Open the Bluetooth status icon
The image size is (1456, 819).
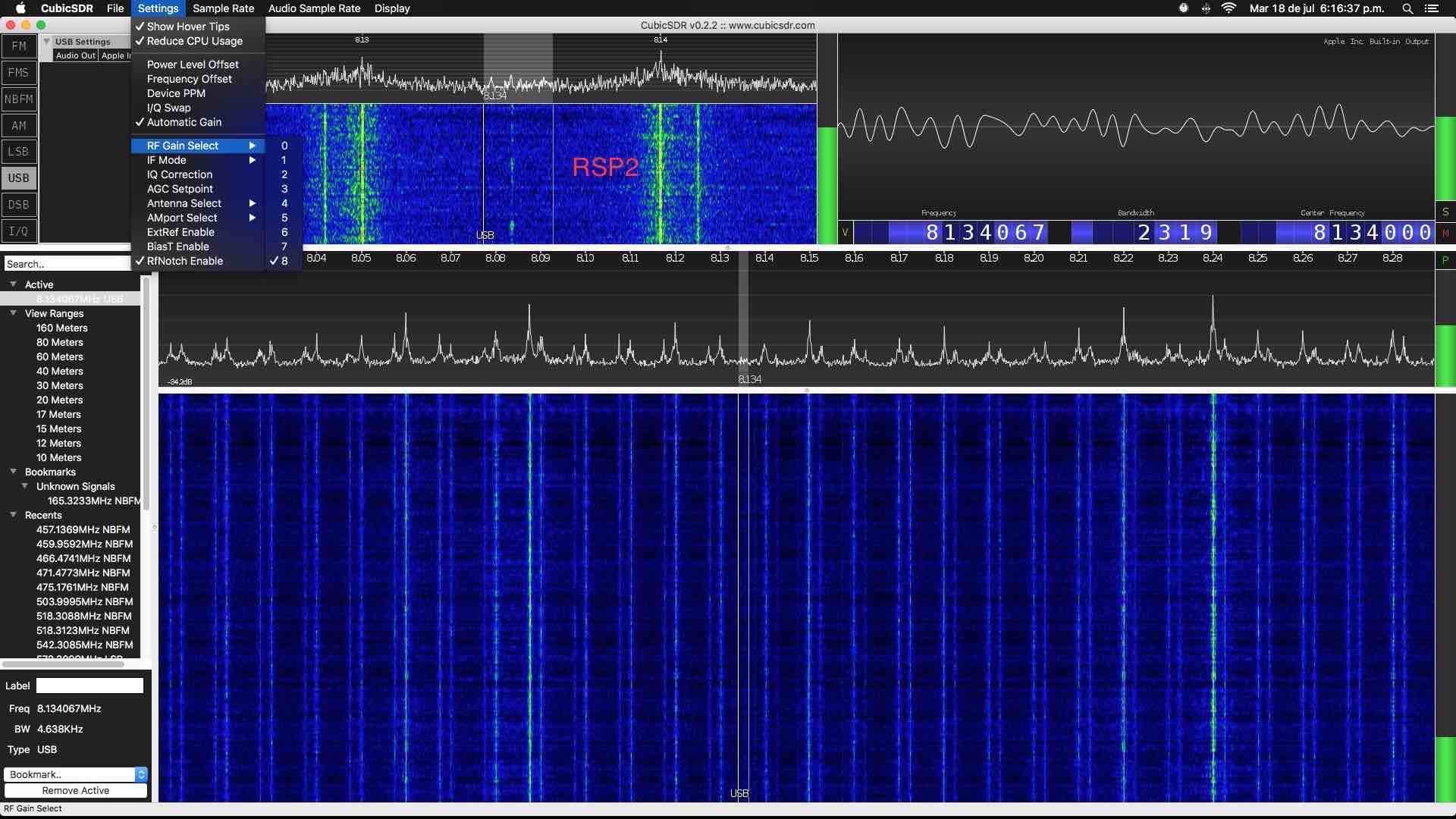(1206, 8)
